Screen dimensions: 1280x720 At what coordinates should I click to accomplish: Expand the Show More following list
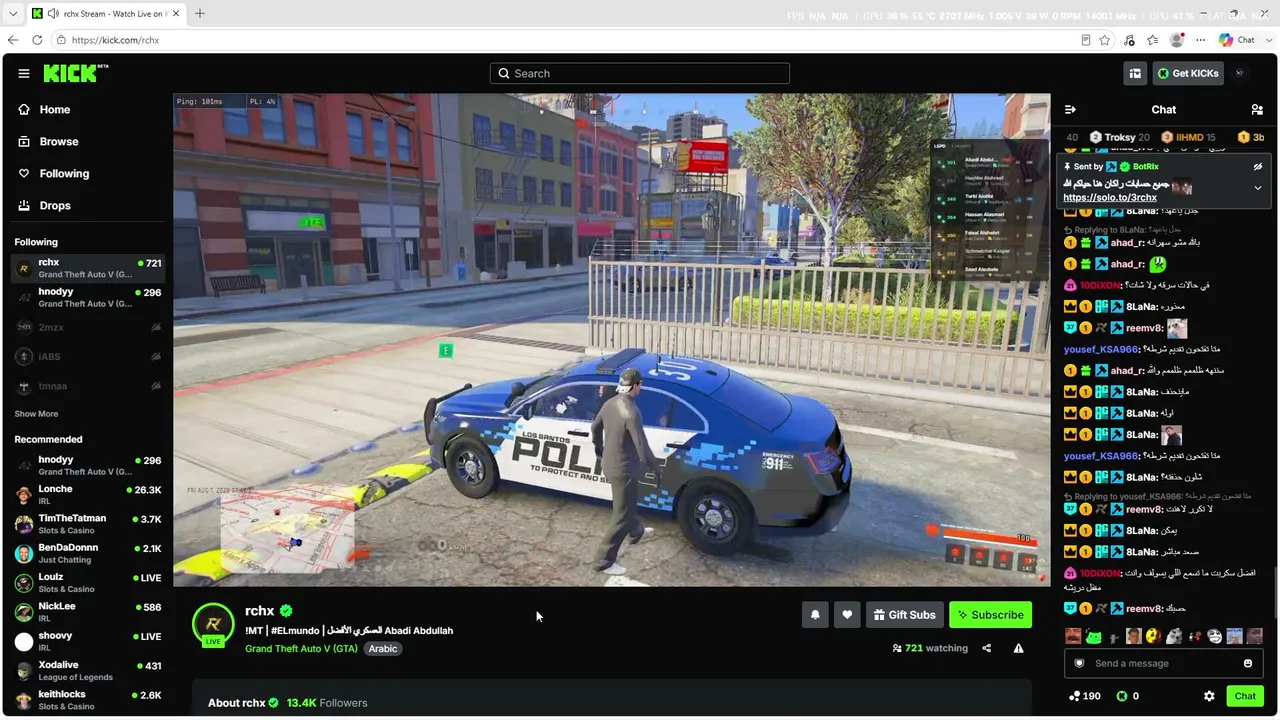pyautogui.click(x=36, y=414)
